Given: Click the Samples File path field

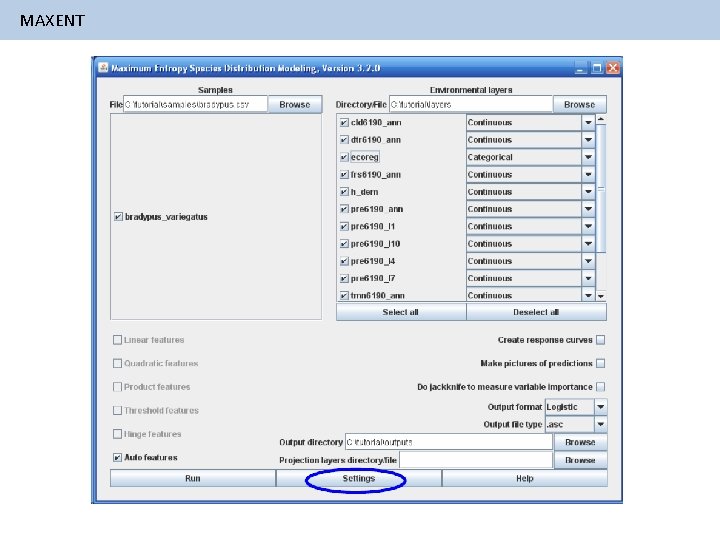Looking at the screenshot, I should 195,104.
